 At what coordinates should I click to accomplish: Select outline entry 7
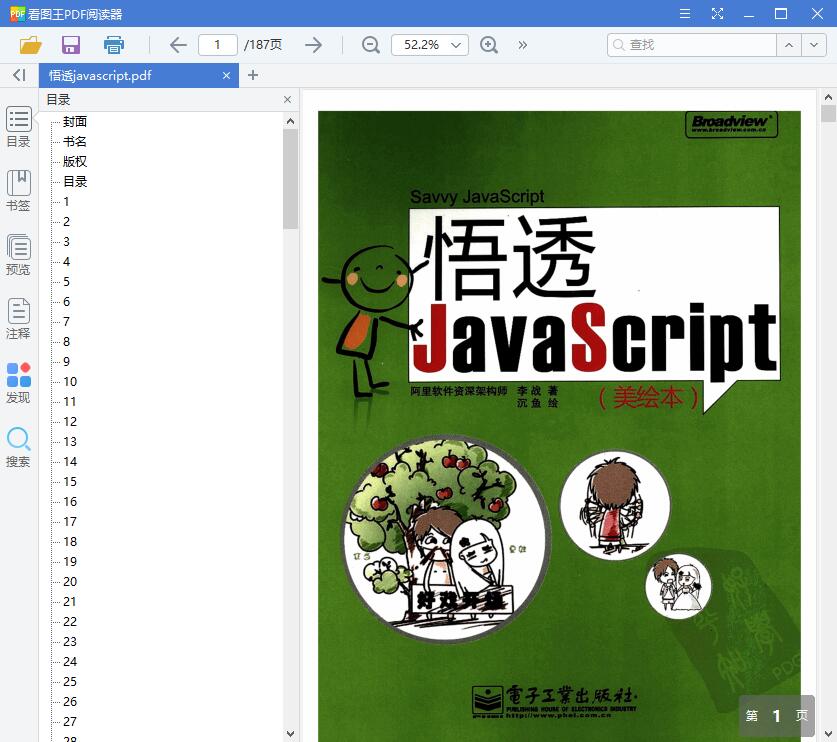pyautogui.click(x=66, y=322)
